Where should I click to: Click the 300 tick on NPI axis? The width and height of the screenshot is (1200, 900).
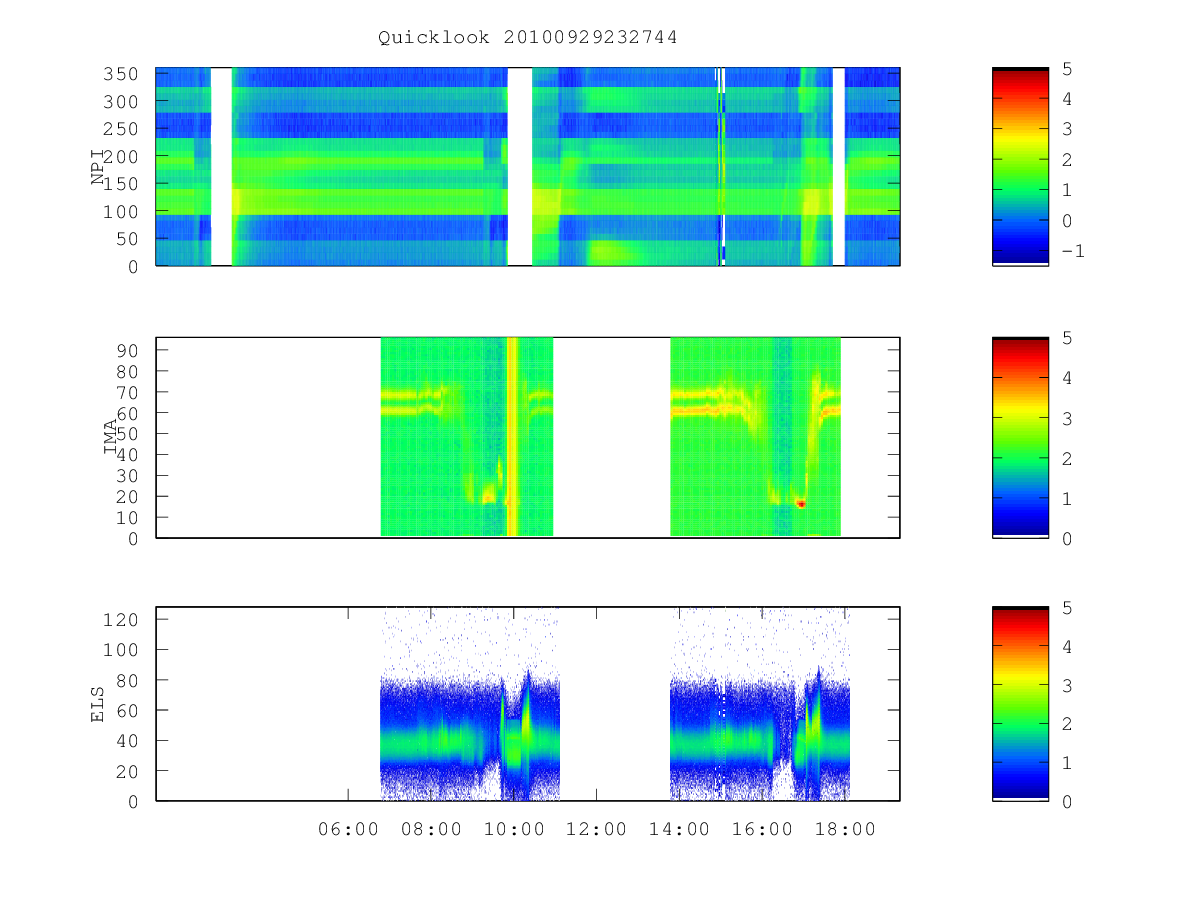tap(122, 102)
